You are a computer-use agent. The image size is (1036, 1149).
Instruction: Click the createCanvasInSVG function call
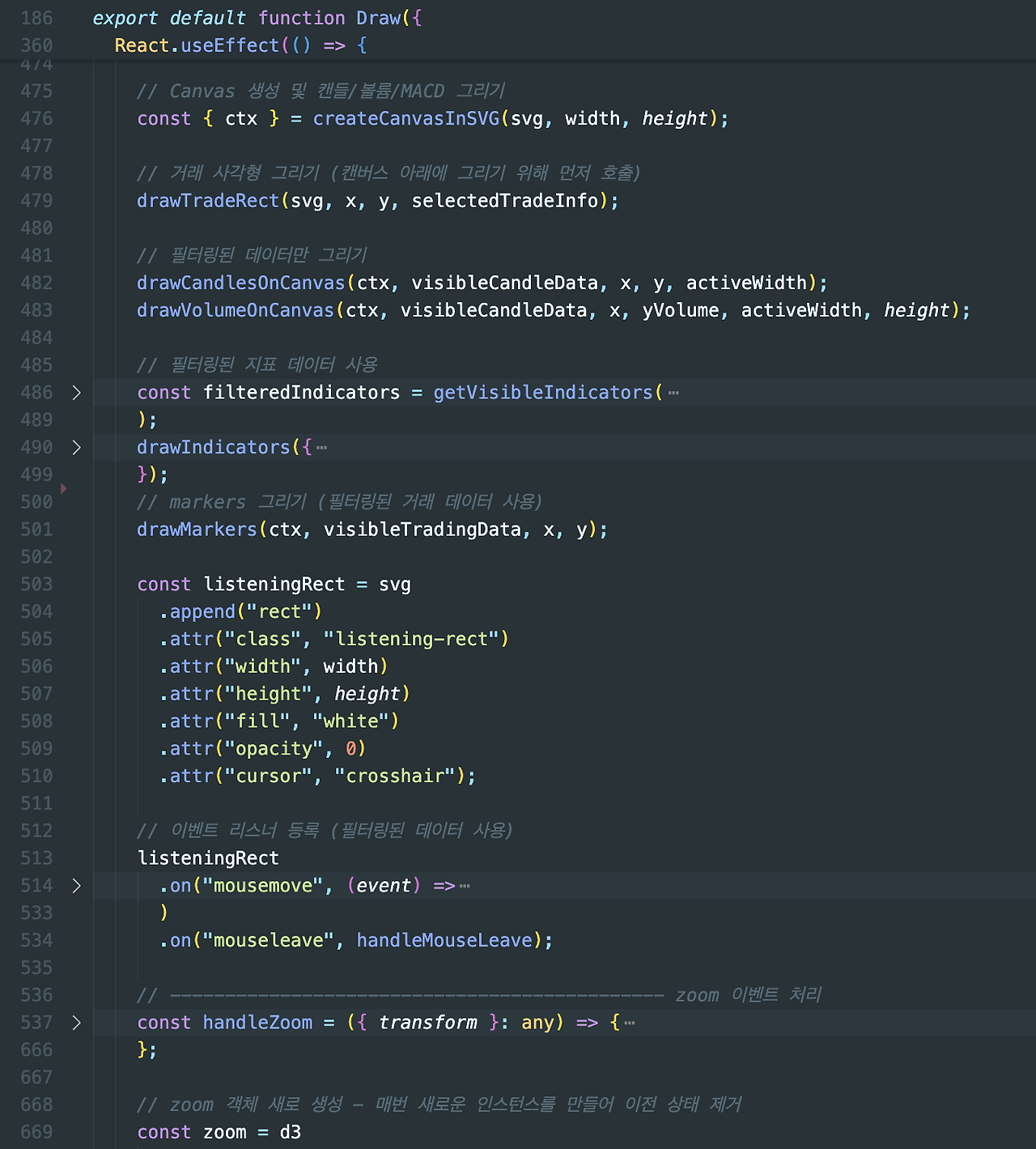coord(406,119)
